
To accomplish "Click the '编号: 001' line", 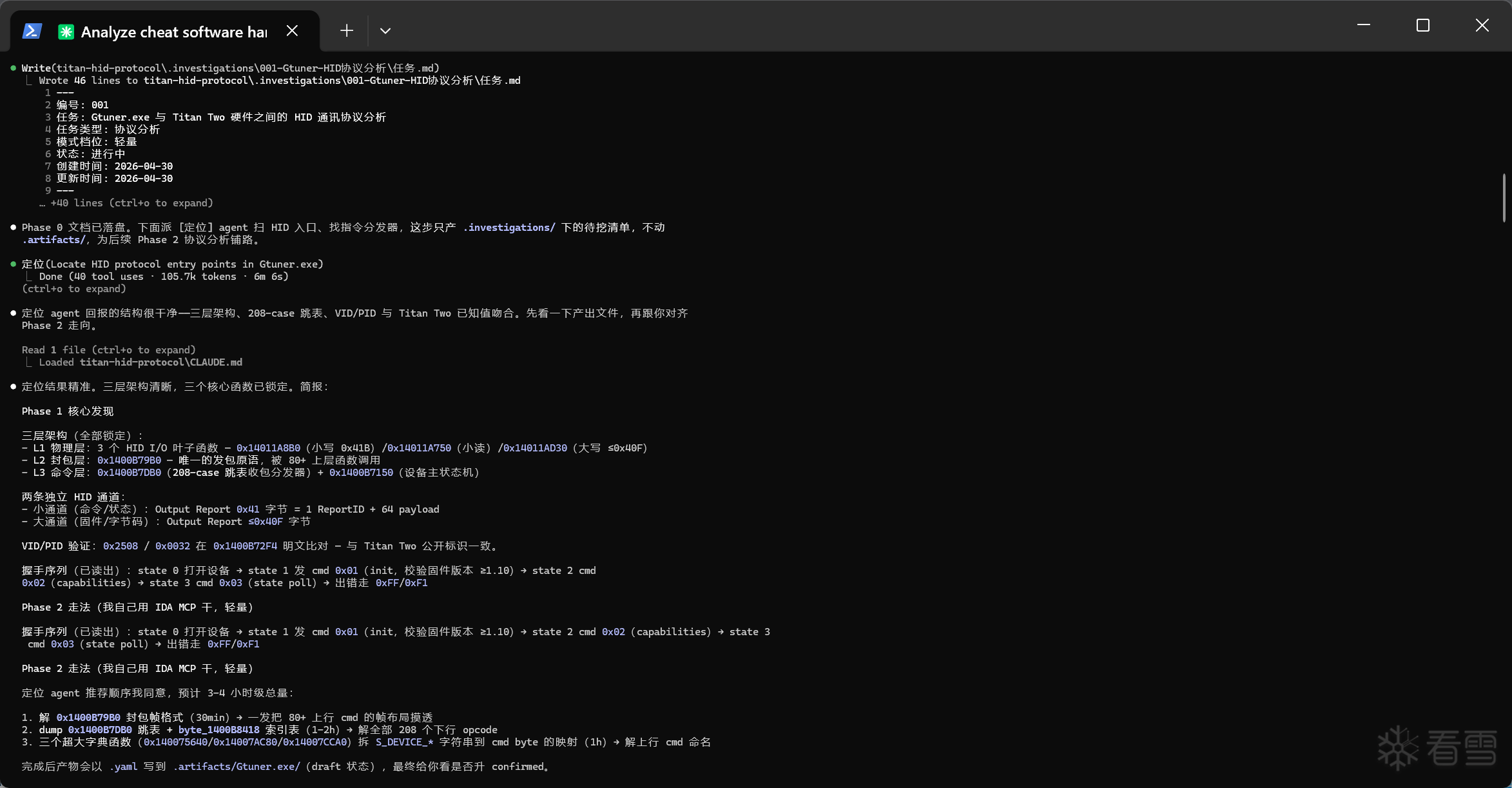I will point(82,105).
